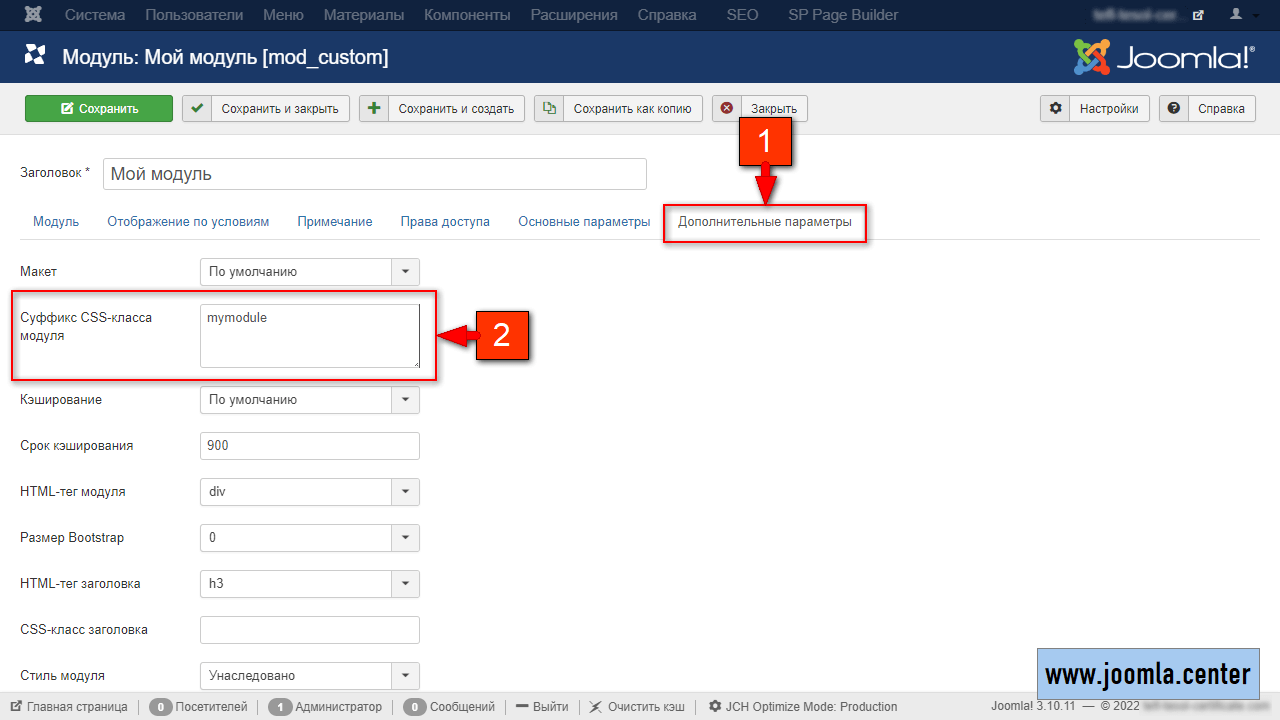The width and height of the screenshot is (1280, 720).
Task: Click the module title input field
Action: click(375, 174)
